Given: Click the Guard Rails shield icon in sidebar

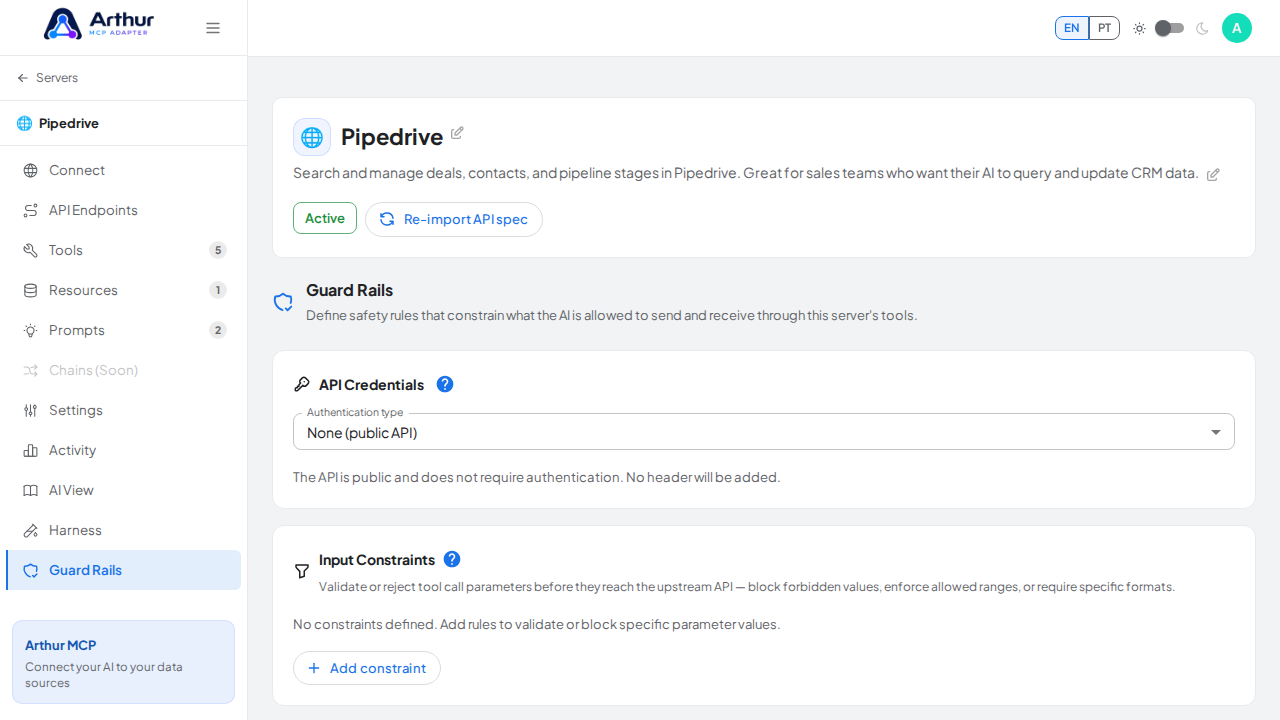Looking at the screenshot, I should click(x=31, y=571).
